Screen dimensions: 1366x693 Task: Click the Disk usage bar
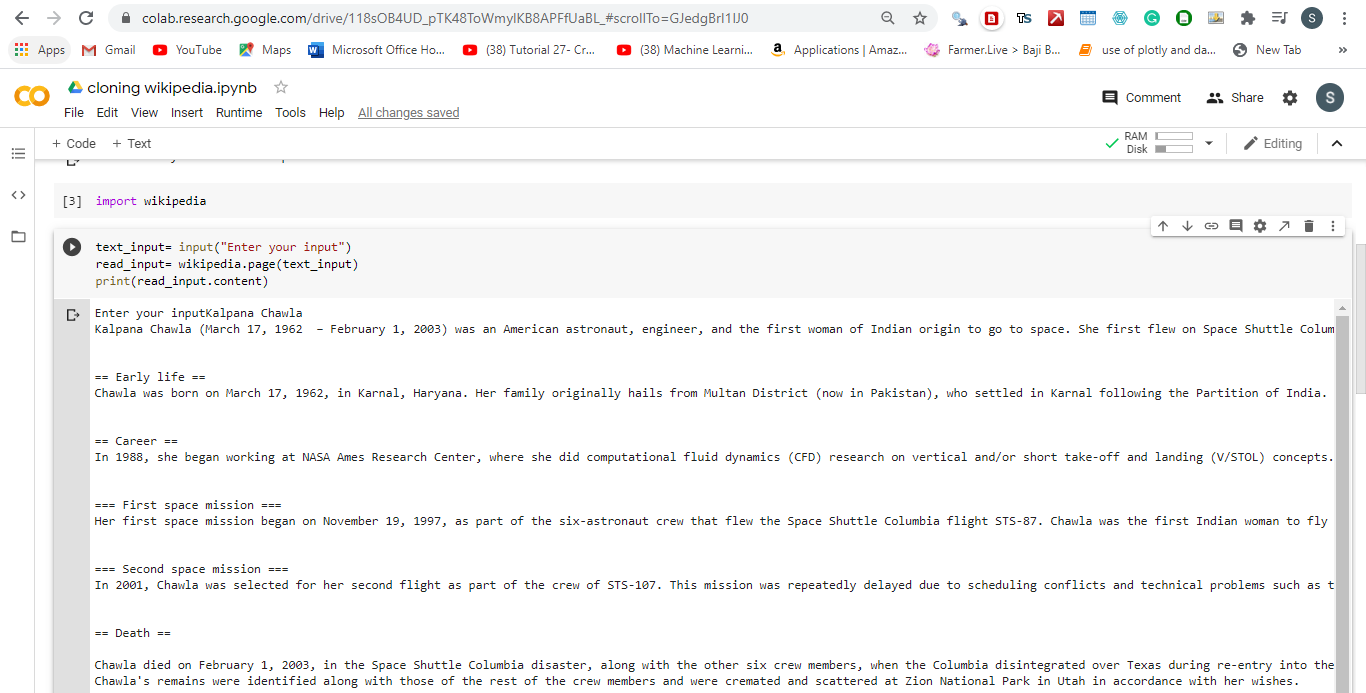coord(1174,149)
